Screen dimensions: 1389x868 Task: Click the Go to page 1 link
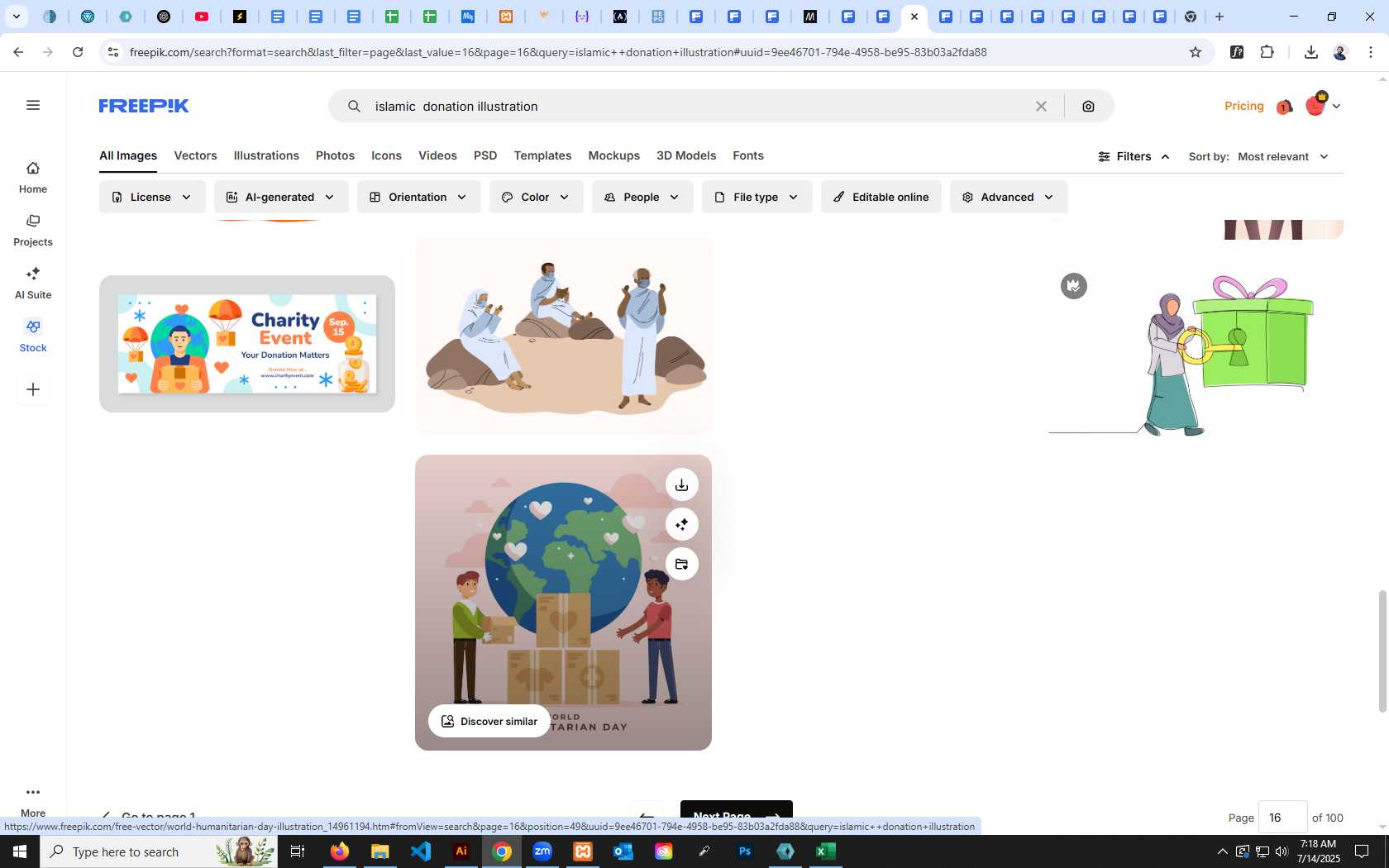tap(149, 815)
